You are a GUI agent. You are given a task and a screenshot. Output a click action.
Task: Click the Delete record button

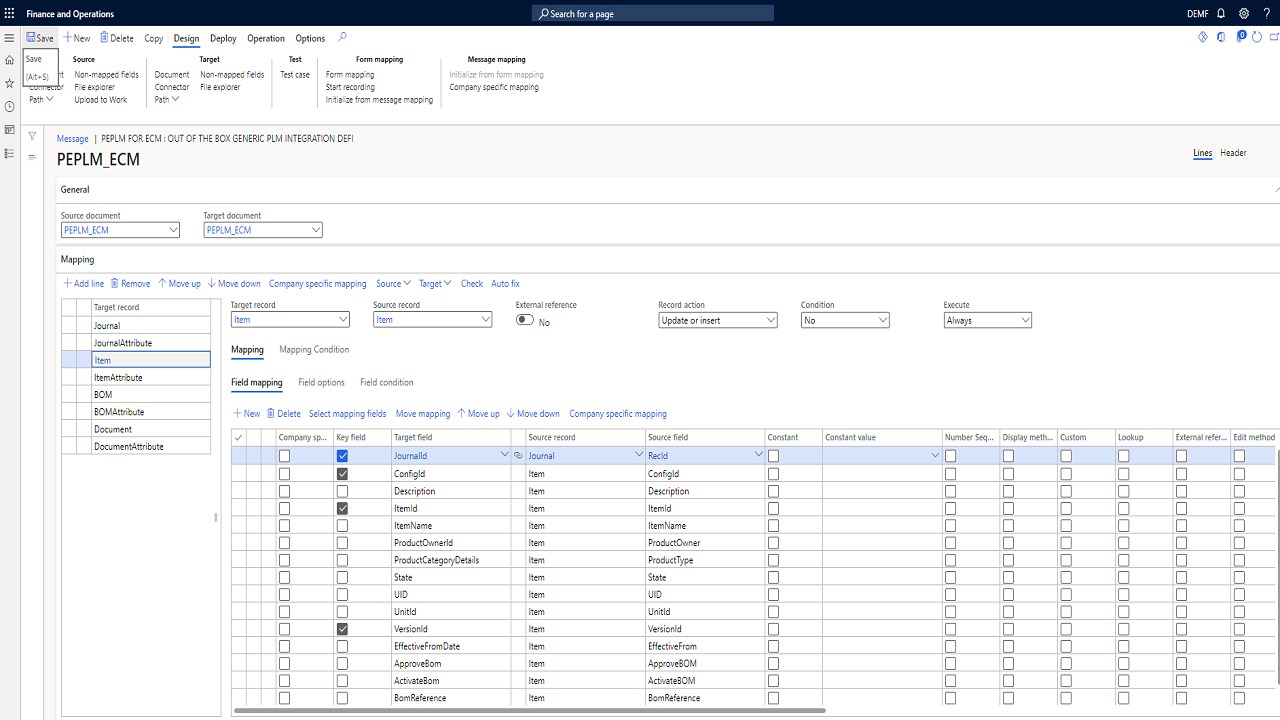(116, 38)
